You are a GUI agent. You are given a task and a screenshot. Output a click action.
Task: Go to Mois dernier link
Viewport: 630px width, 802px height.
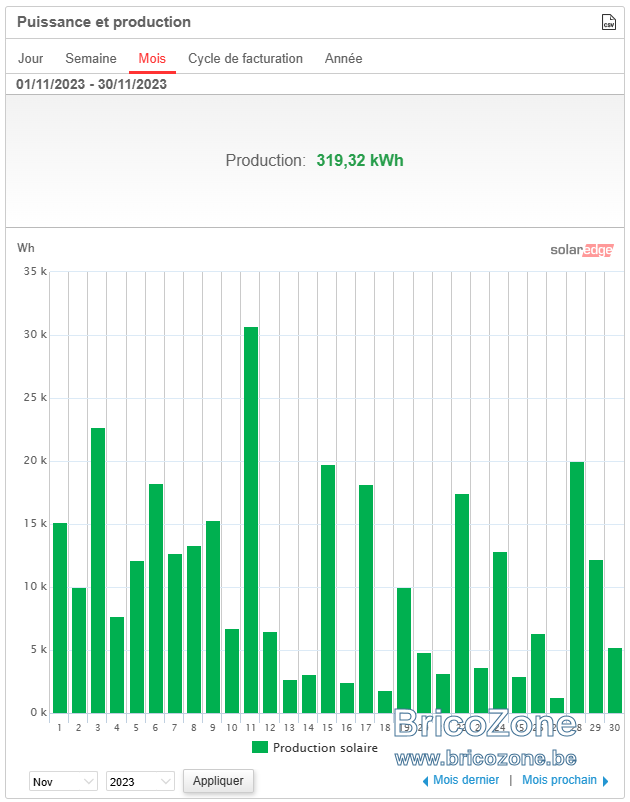tap(466, 780)
